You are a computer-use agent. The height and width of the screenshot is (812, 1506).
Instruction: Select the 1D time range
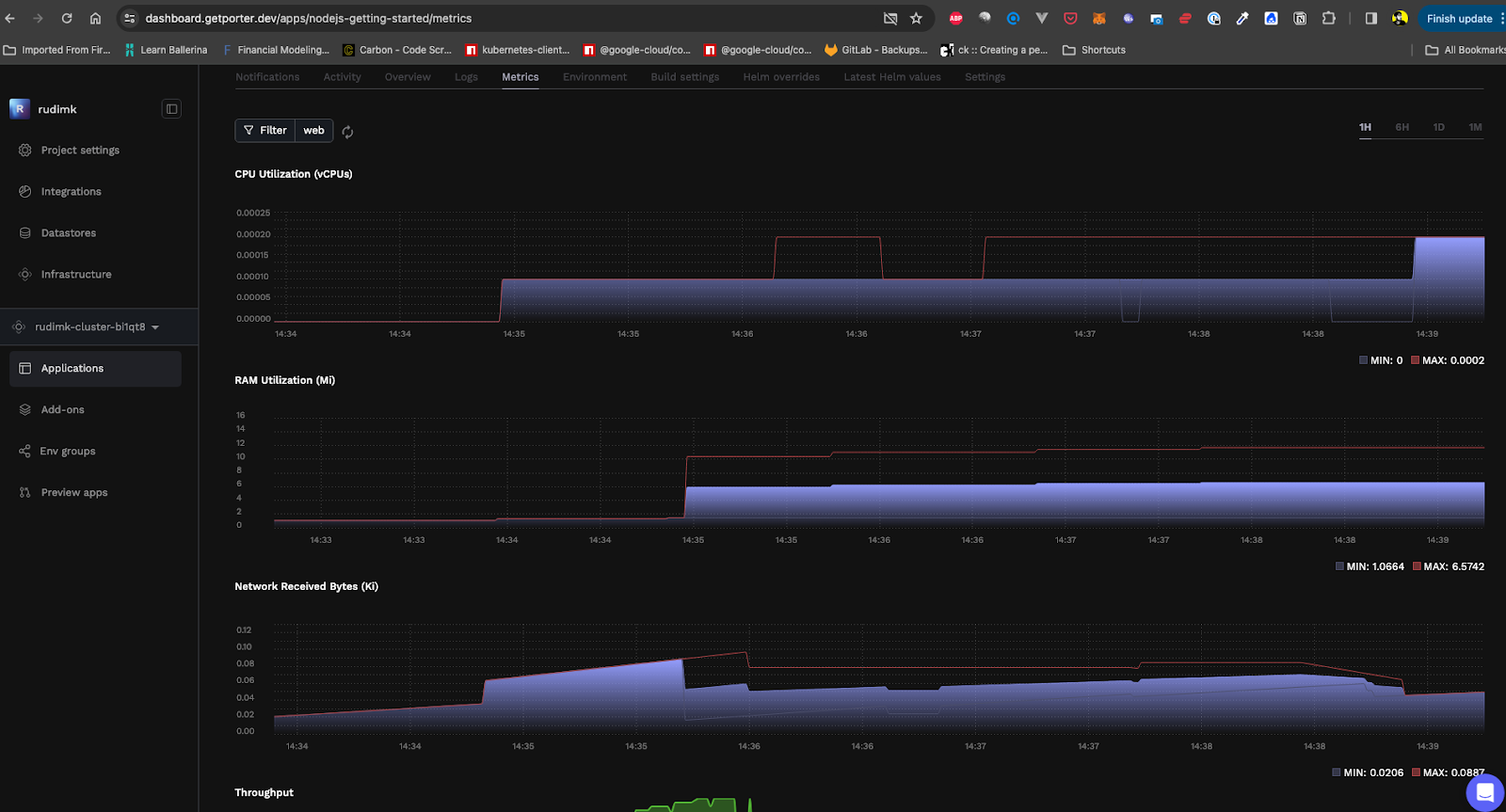tap(1438, 127)
